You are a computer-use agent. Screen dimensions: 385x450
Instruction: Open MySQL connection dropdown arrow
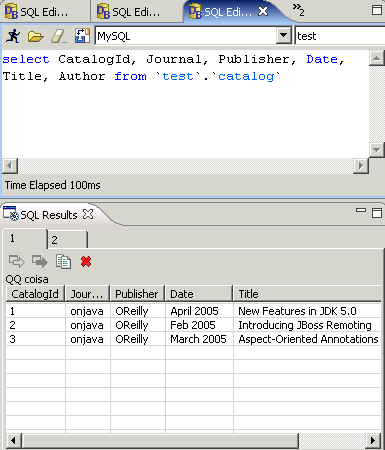[284, 35]
